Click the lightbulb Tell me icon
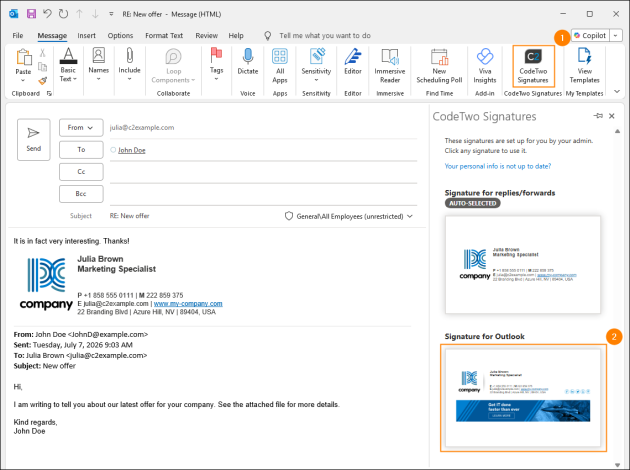 pos(268,35)
